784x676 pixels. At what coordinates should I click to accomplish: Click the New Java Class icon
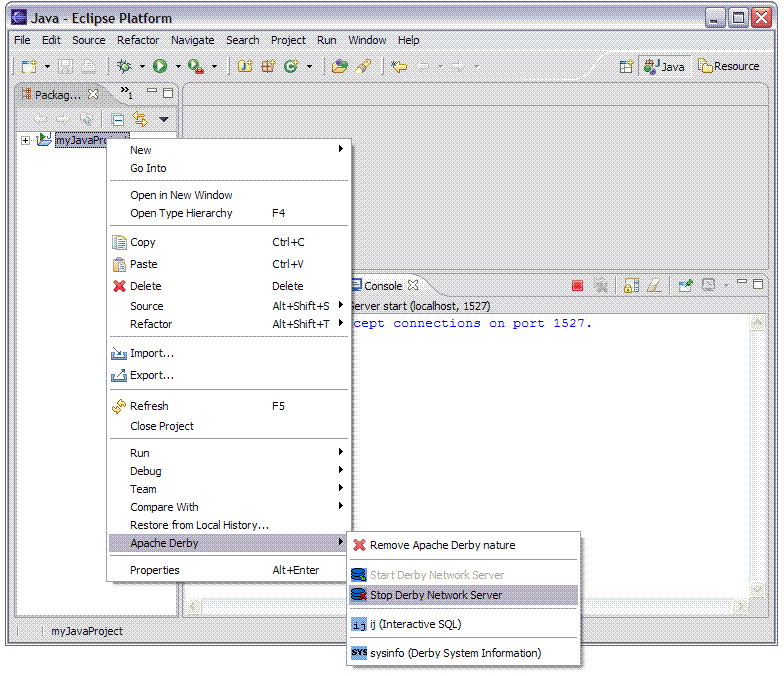pyautogui.click(x=291, y=67)
